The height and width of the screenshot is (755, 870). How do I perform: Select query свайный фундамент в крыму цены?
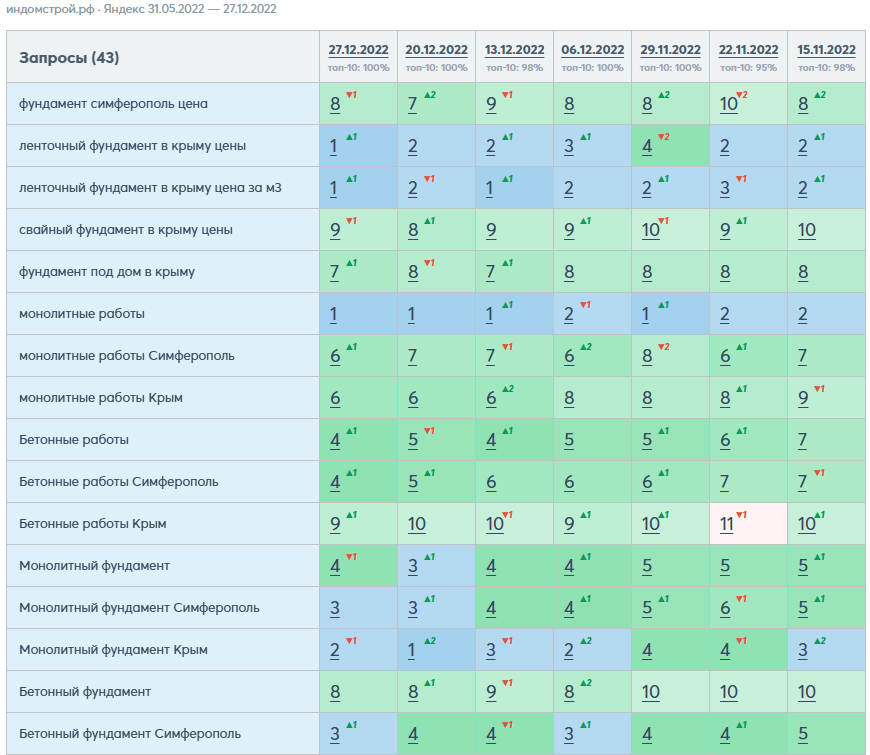pos(125,230)
